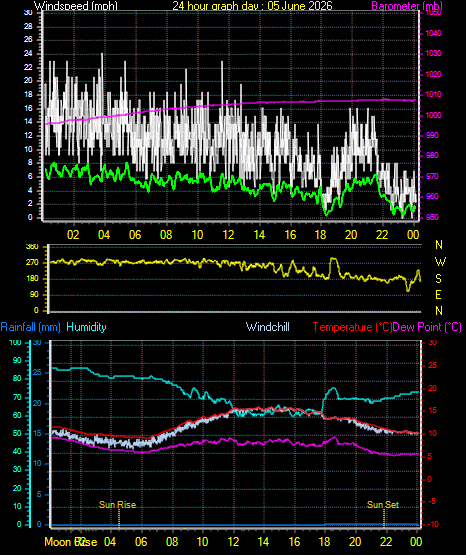The width and height of the screenshot is (466, 555).
Task: Click 990 on the barometer axis
Action: (432, 135)
